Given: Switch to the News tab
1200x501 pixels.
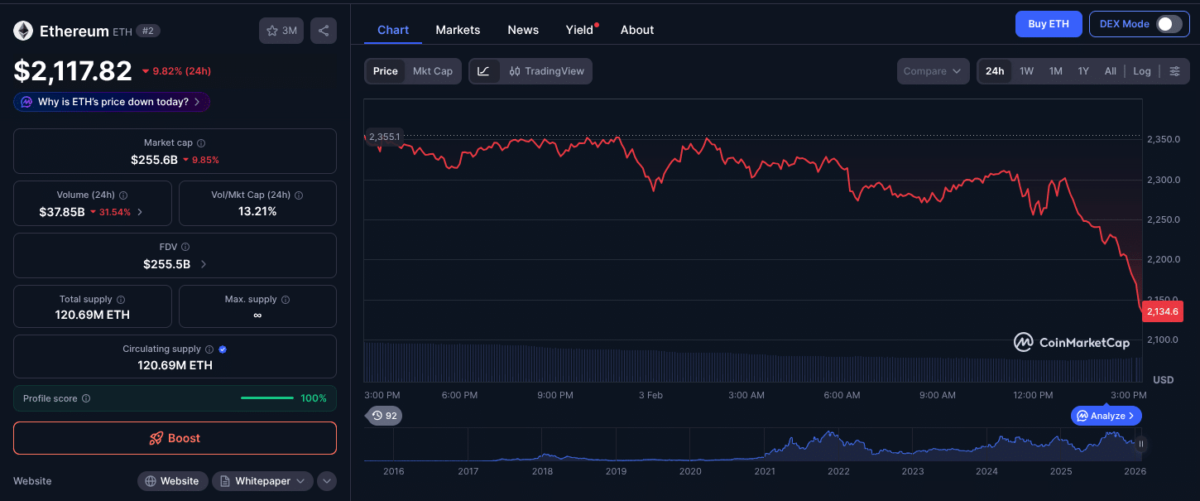Looking at the screenshot, I should 523,30.
